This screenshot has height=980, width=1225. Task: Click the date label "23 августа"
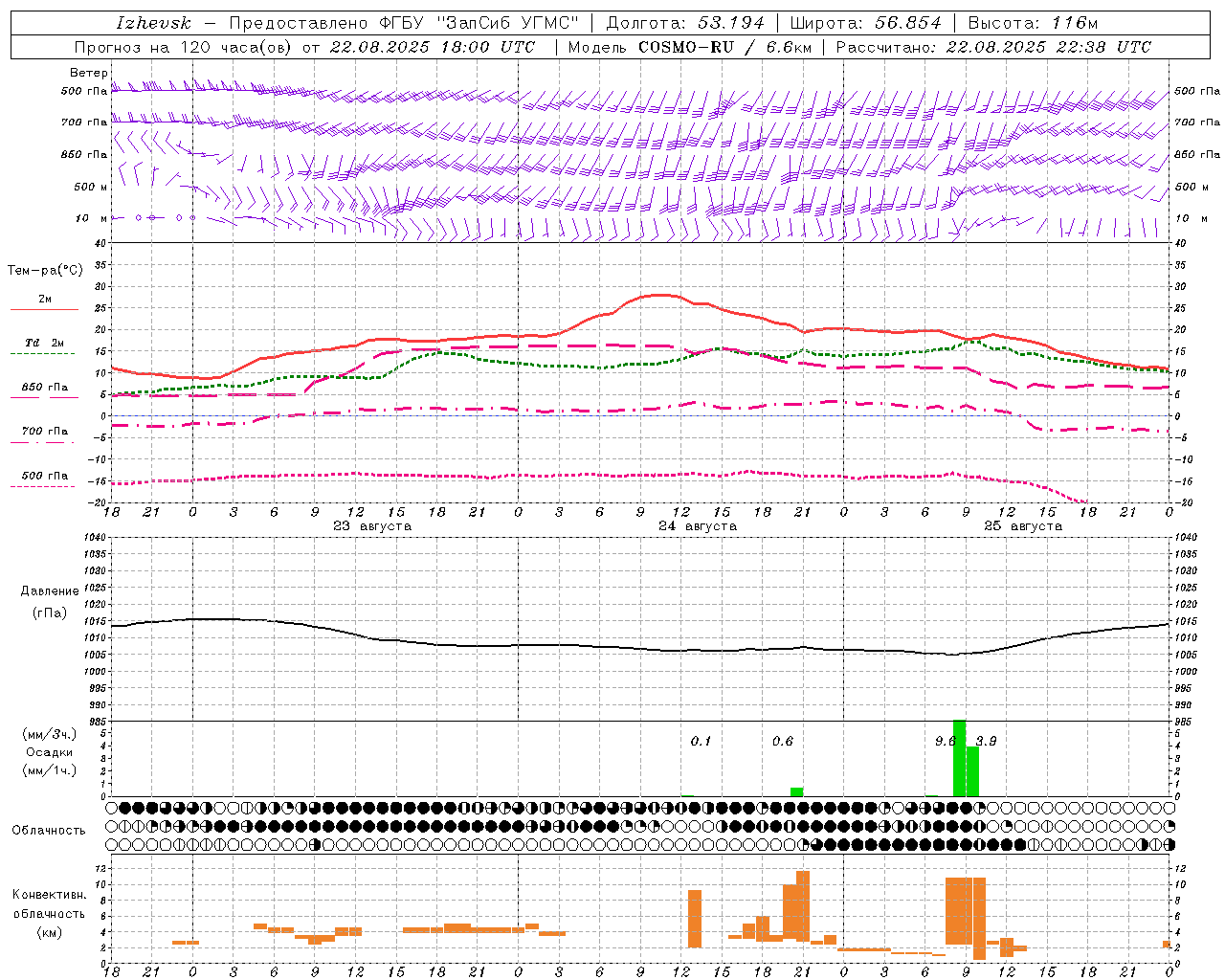[372, 526]
